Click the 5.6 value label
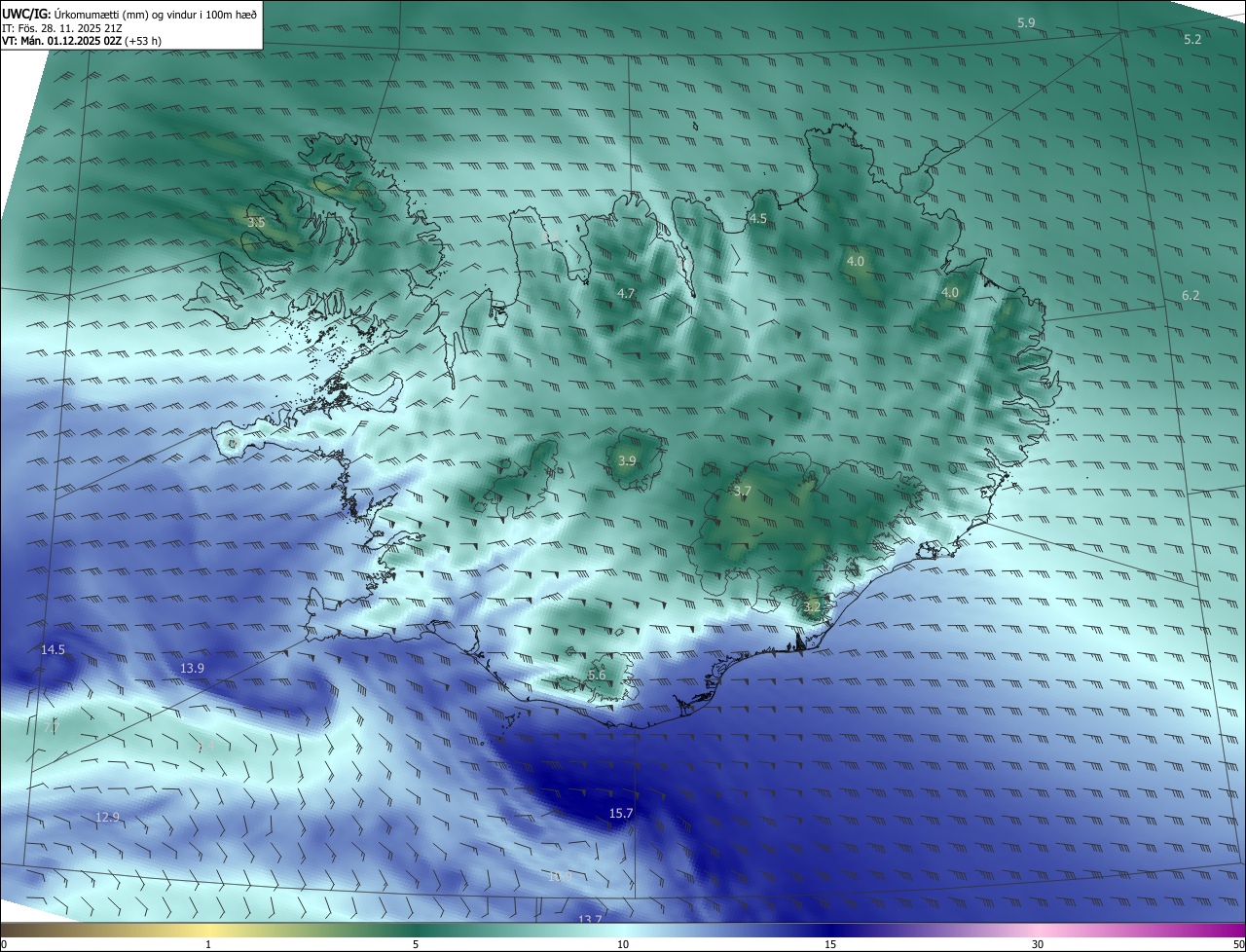The image size is (1246, 952). [597, 675]
